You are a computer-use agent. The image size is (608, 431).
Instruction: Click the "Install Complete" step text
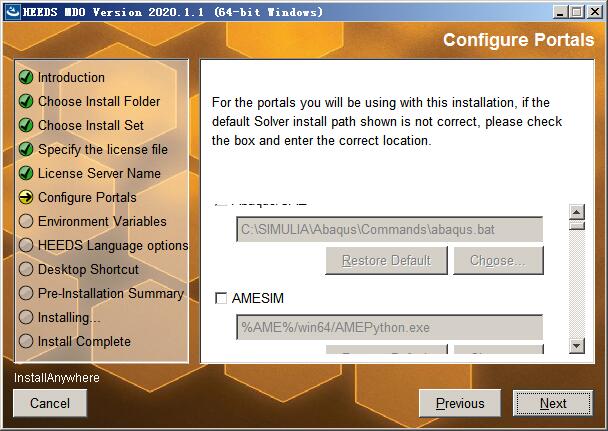click(x=84, y=342)
